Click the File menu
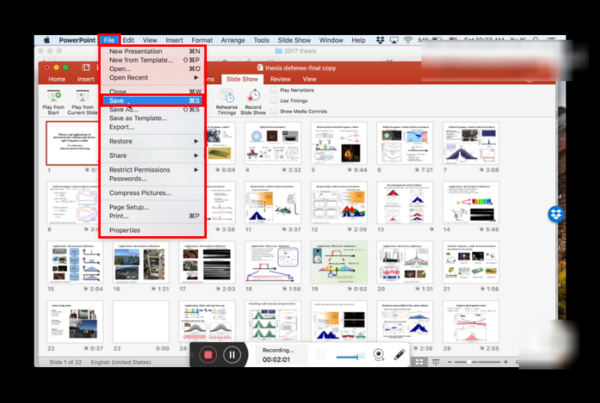 click(x=109, y=40)
